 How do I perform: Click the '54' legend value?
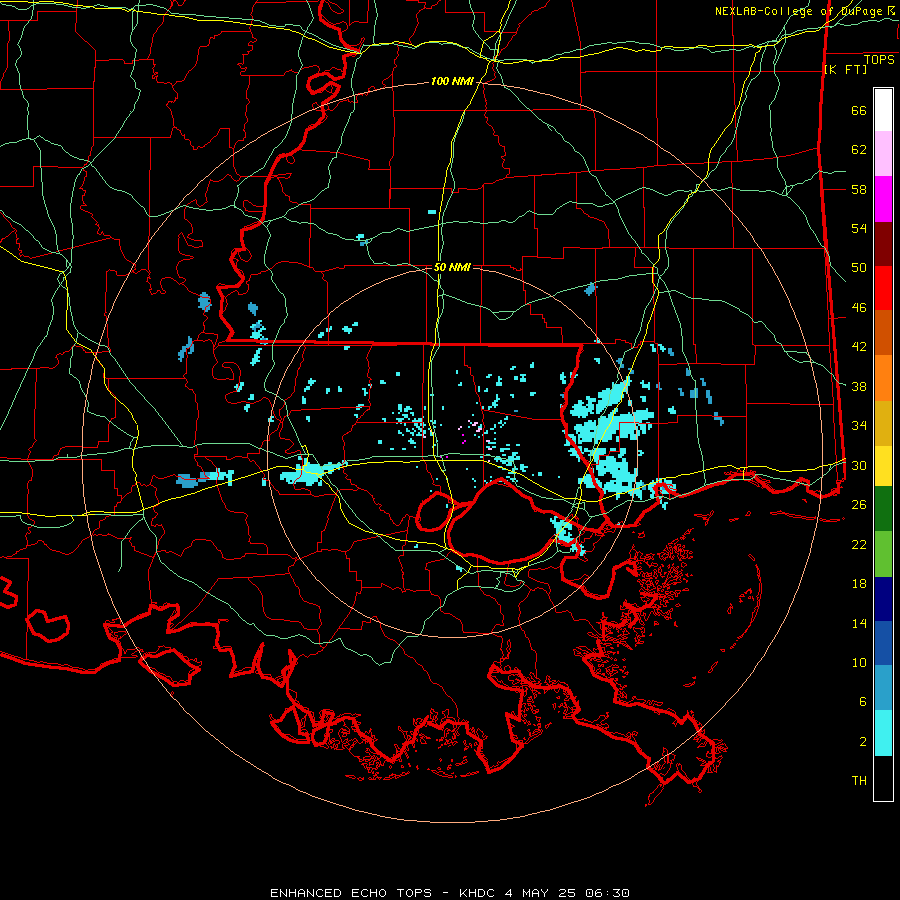[x=859, y=228]
